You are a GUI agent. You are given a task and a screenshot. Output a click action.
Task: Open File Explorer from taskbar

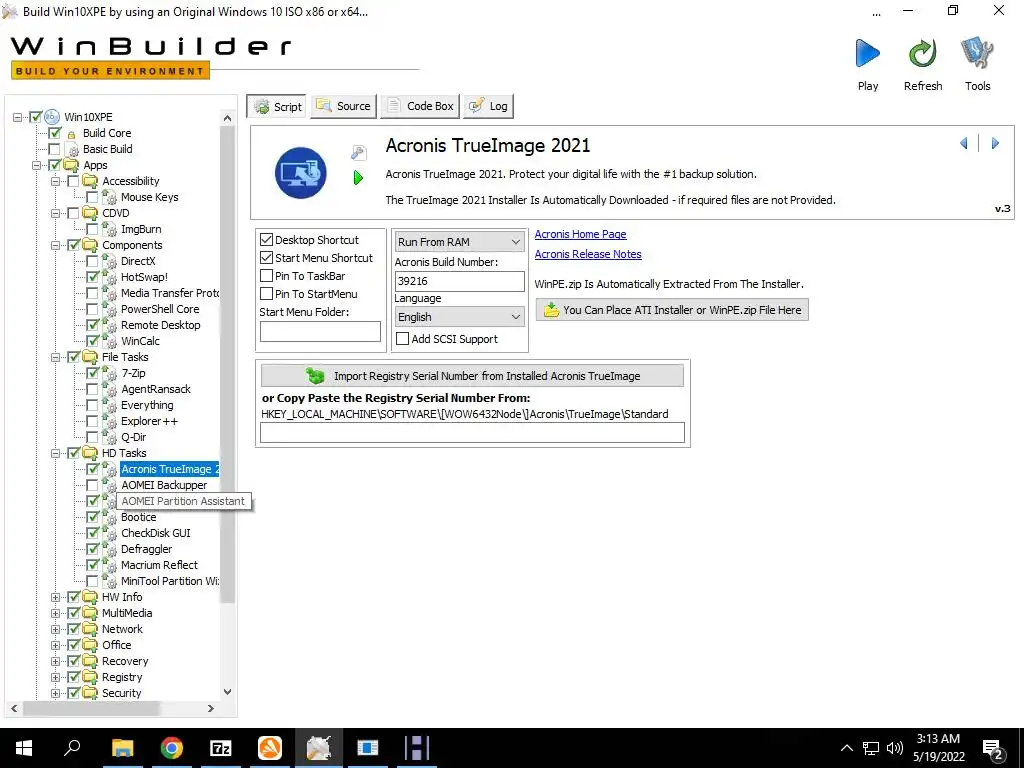pos(122,748)
